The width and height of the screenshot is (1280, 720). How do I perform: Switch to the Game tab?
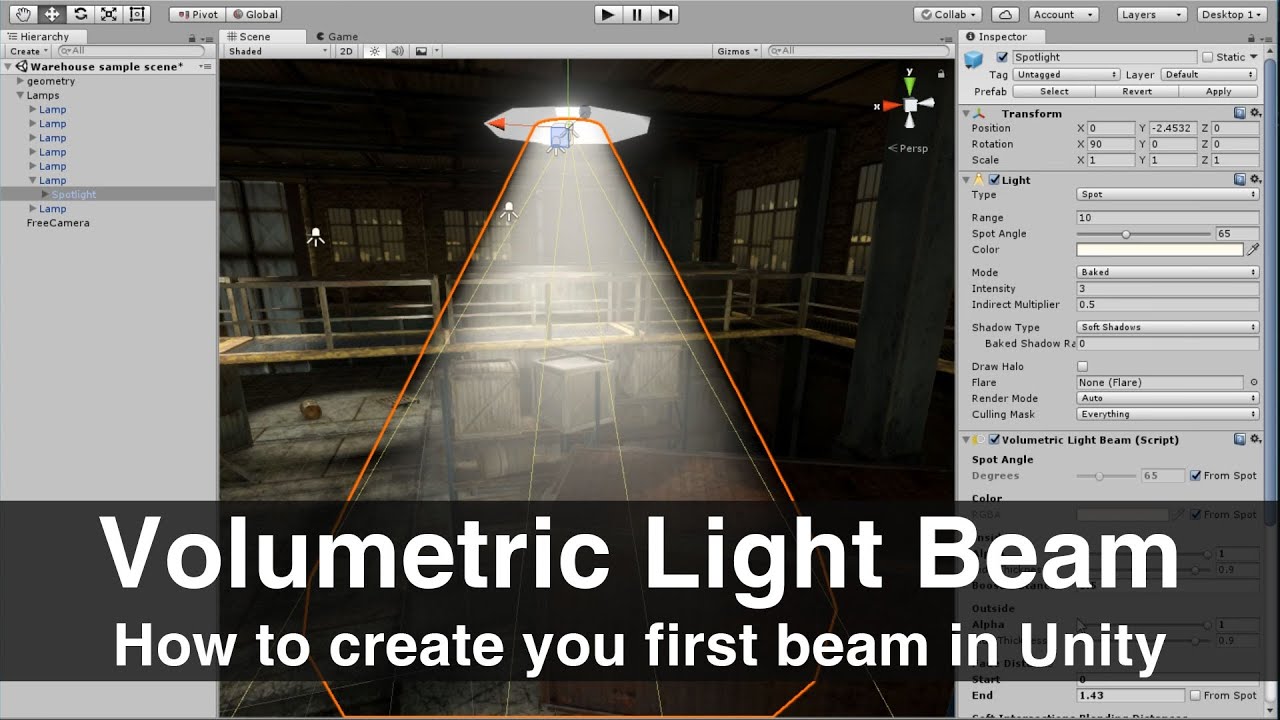point(337,37)
